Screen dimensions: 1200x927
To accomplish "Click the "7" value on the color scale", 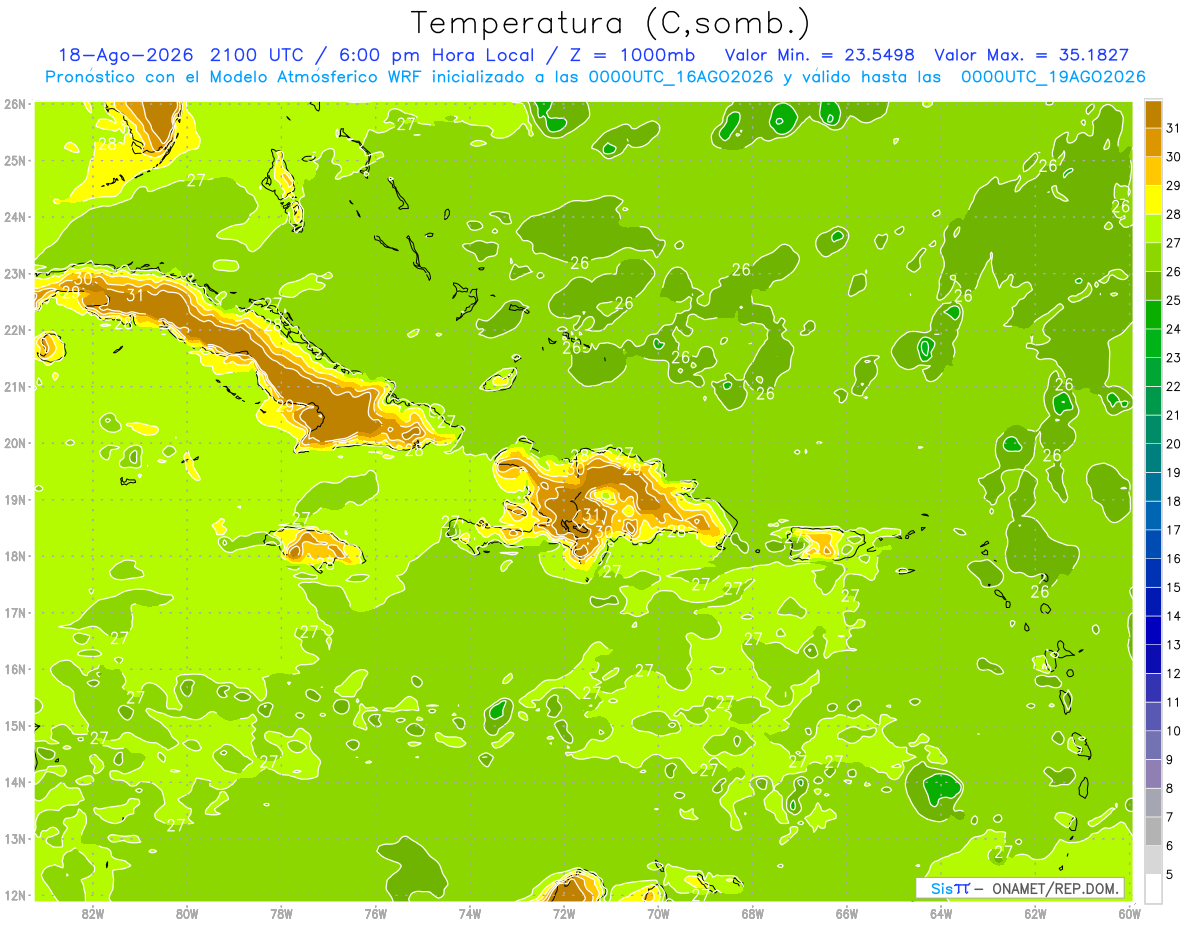I will (1170, 817).
